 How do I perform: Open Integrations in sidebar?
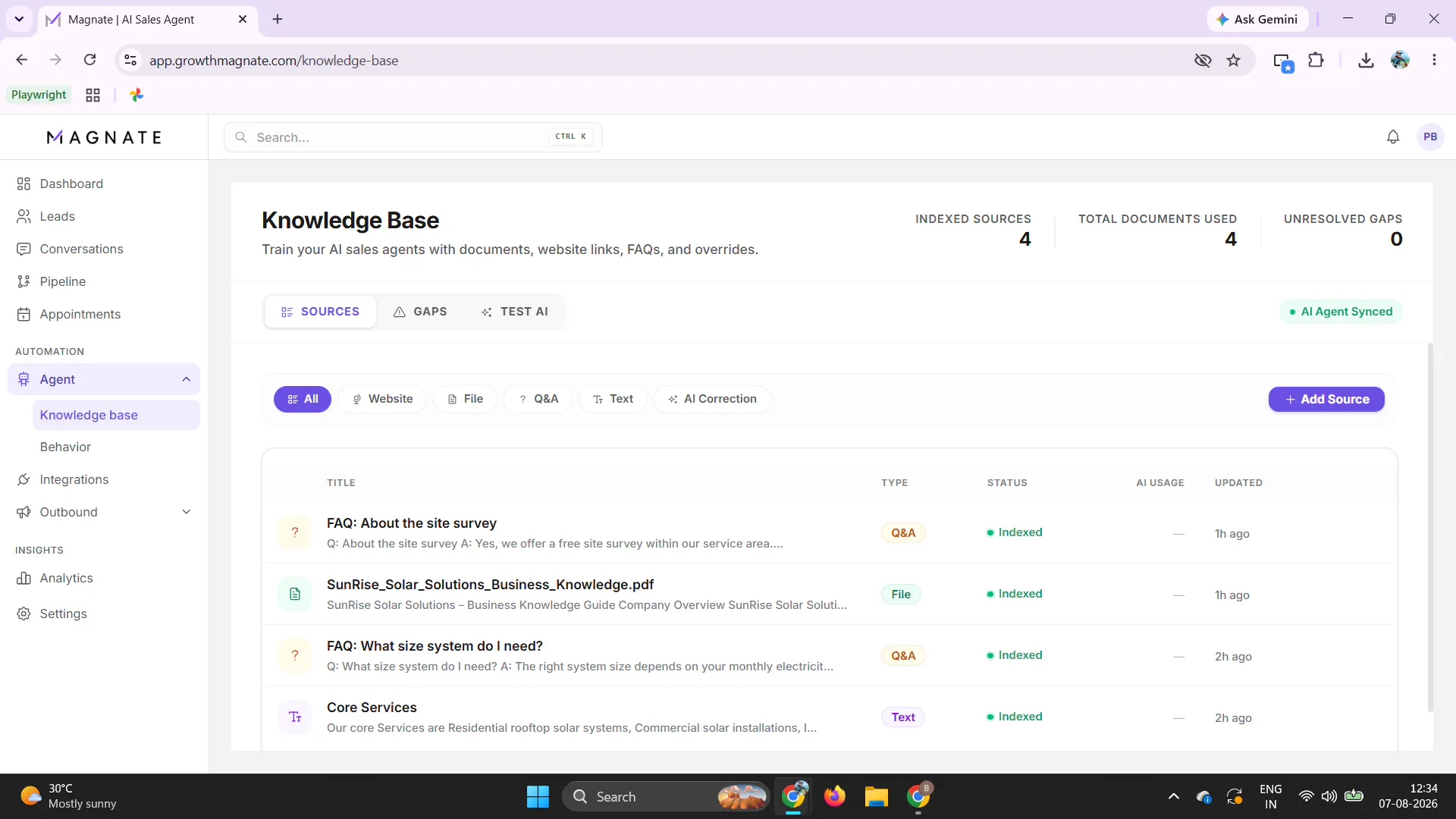pos(104,479)
